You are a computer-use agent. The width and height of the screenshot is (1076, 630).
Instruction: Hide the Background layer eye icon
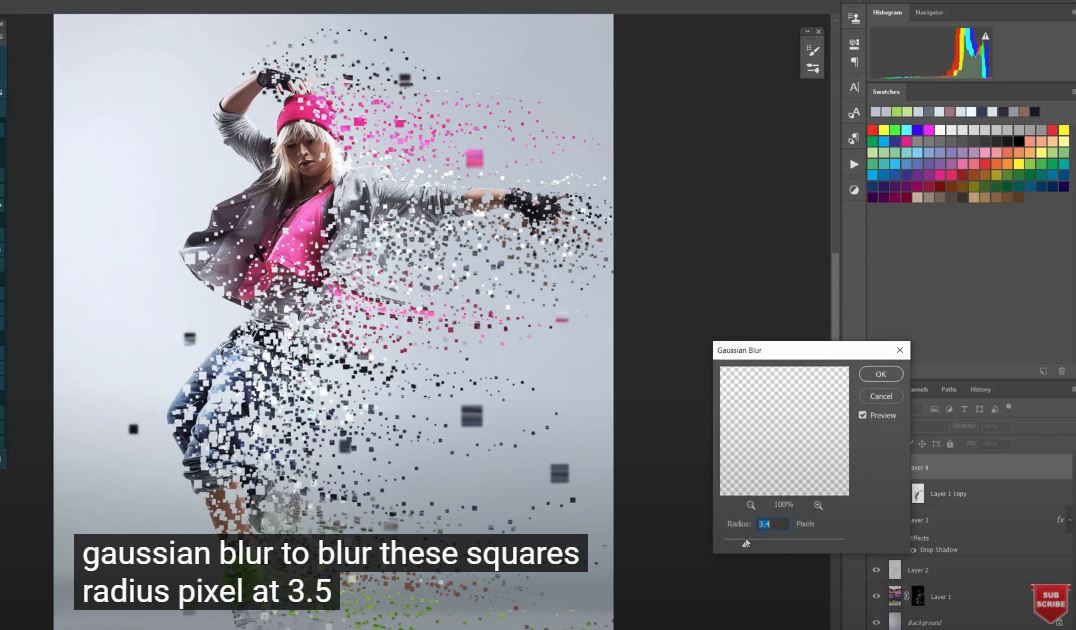(876, 622)
